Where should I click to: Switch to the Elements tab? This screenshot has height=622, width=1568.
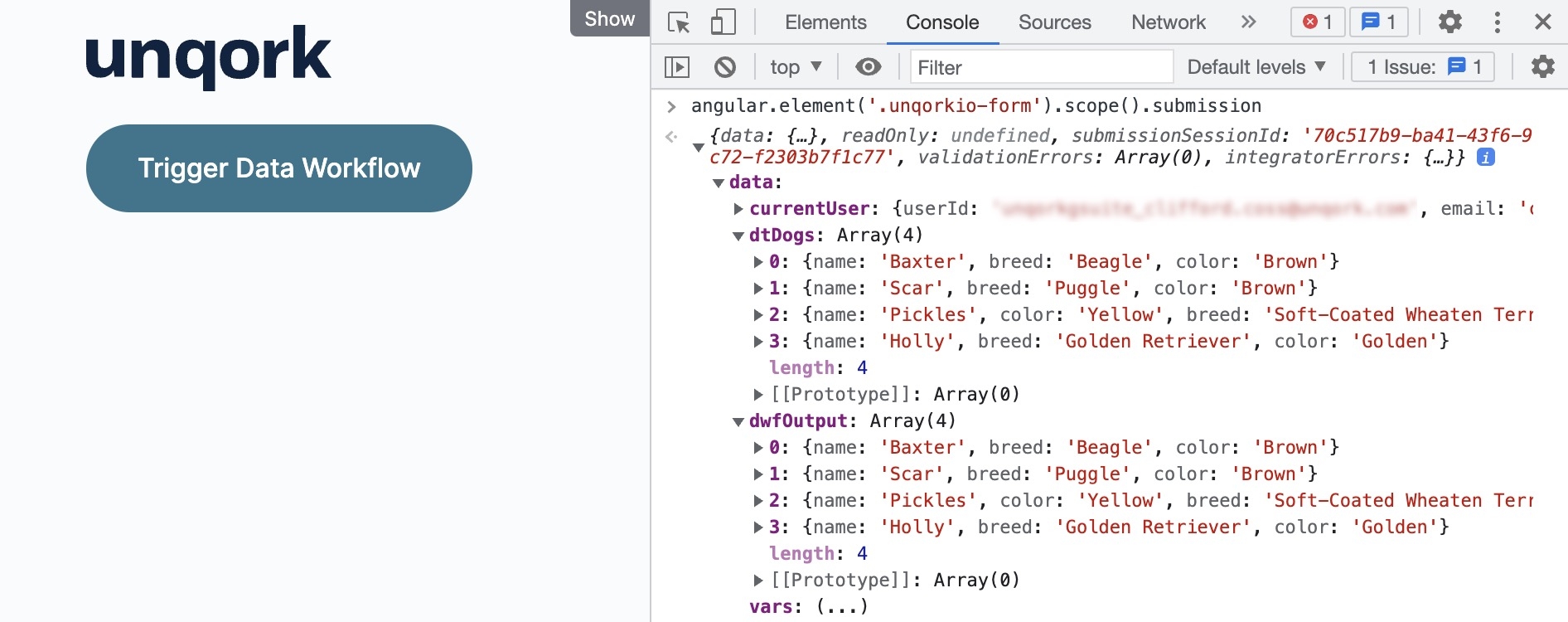click(x=825, y=22)
